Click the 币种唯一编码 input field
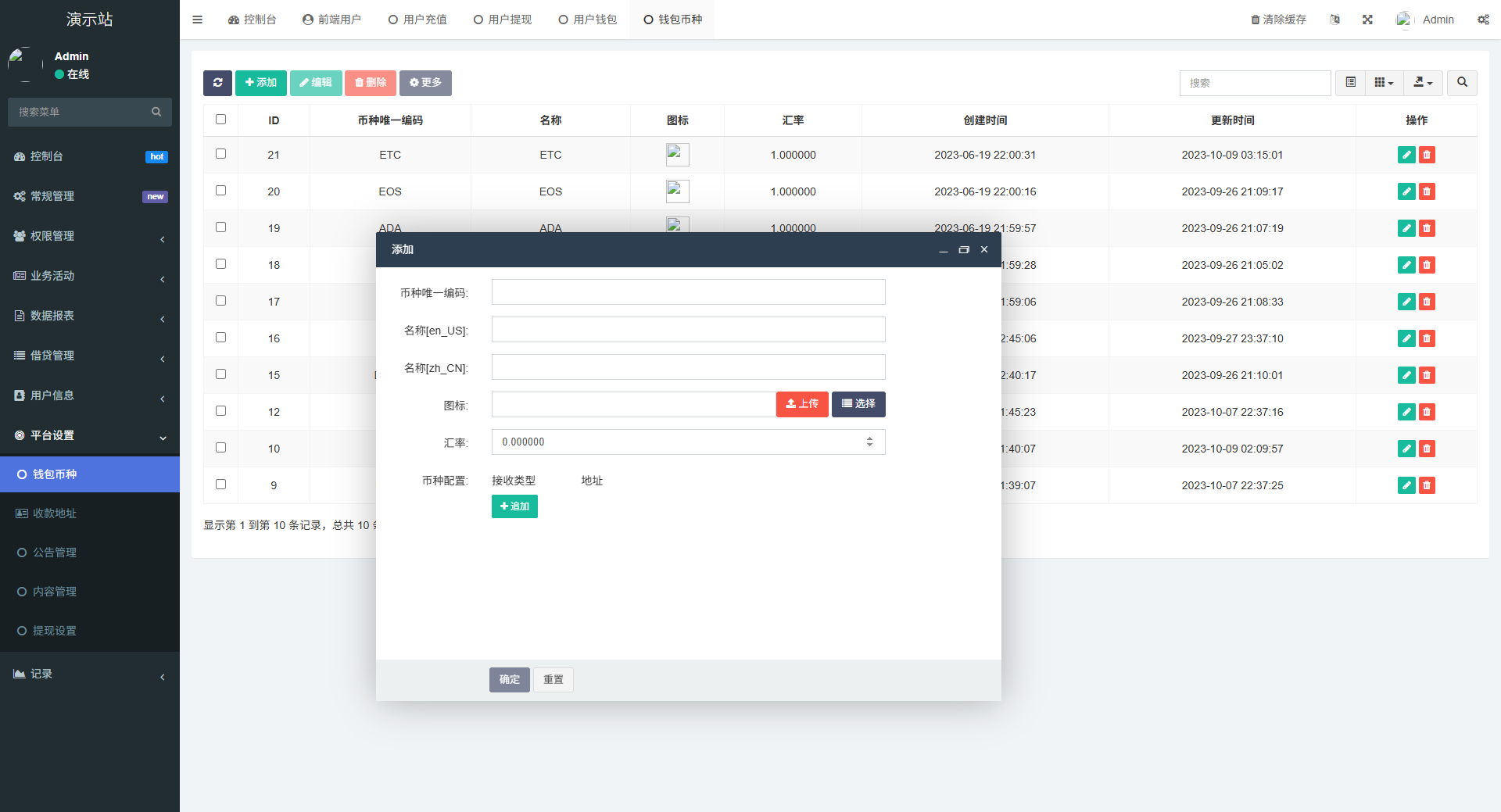This screenshot has width=1501, height=812. 688,292
